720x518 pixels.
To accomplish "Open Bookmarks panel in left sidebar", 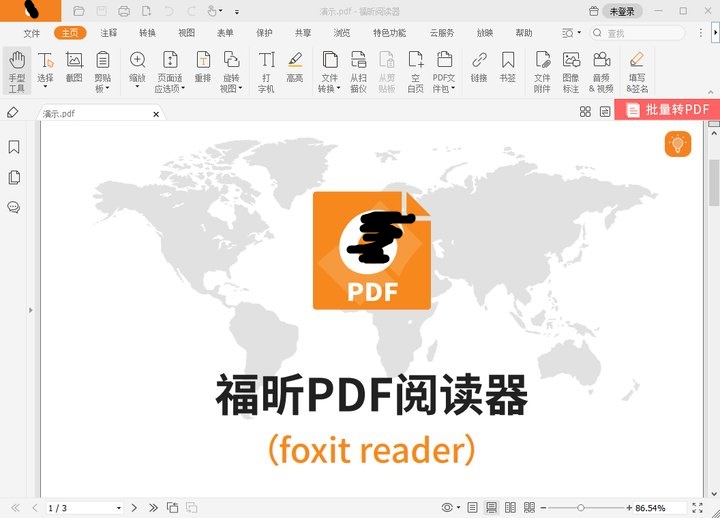I will [x=14, y=147].
